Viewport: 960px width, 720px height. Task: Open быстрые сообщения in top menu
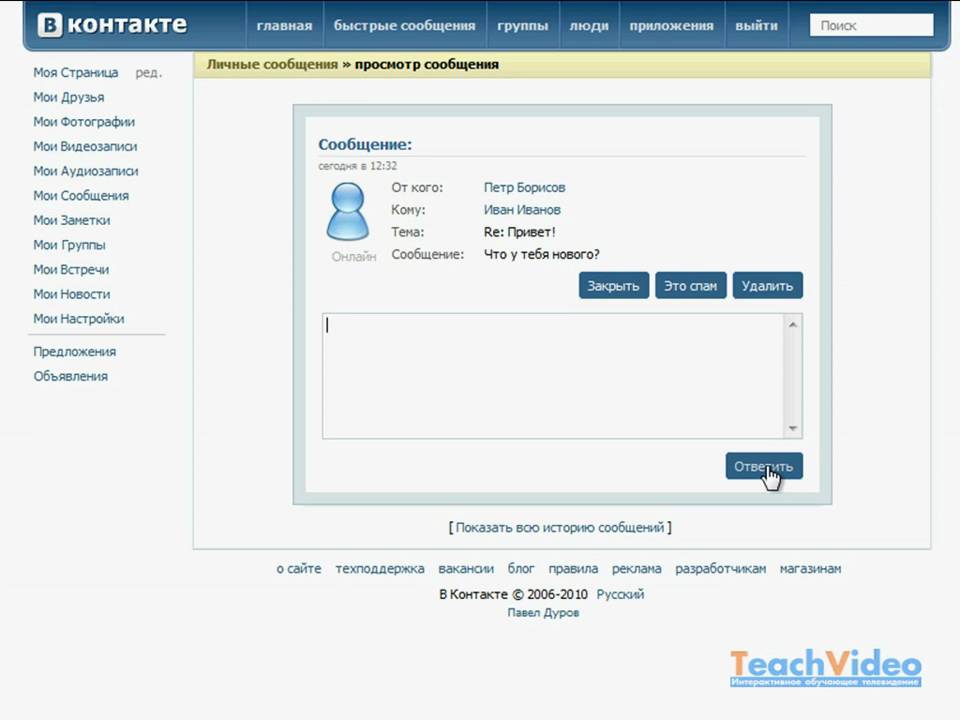pos(404,26)
